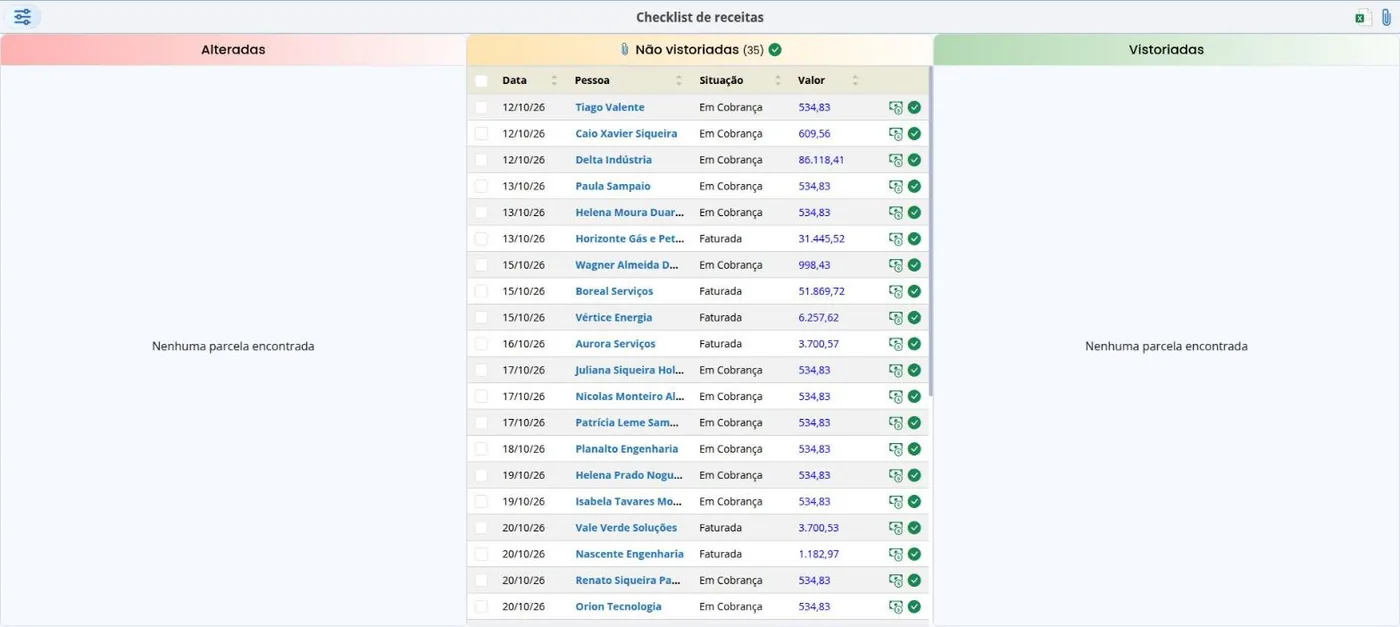1400x627 pixels.
Task: Open the Vértice Energia person link
Action: click(x=614, y=317)
